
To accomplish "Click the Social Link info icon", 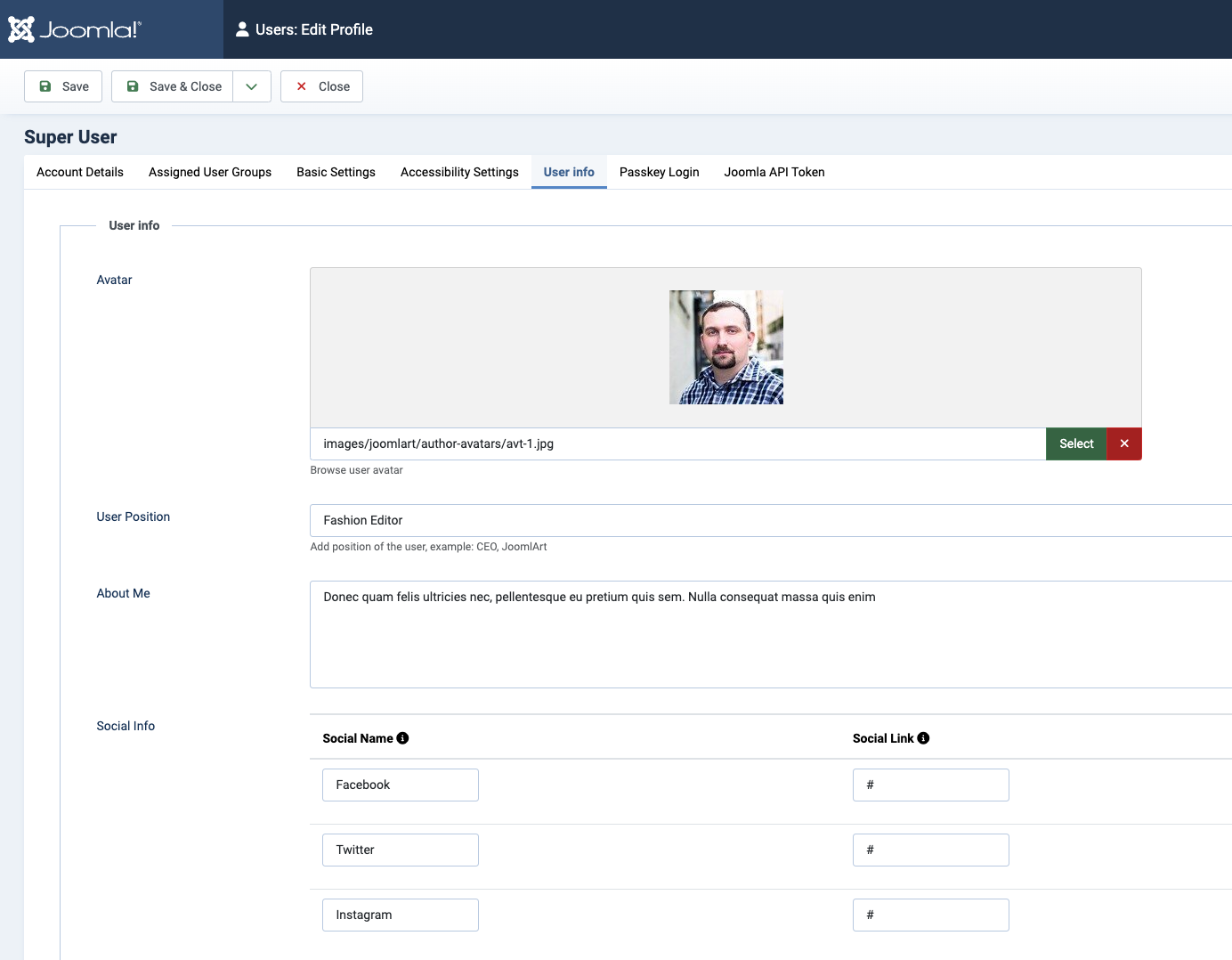I will coord(923,738).
